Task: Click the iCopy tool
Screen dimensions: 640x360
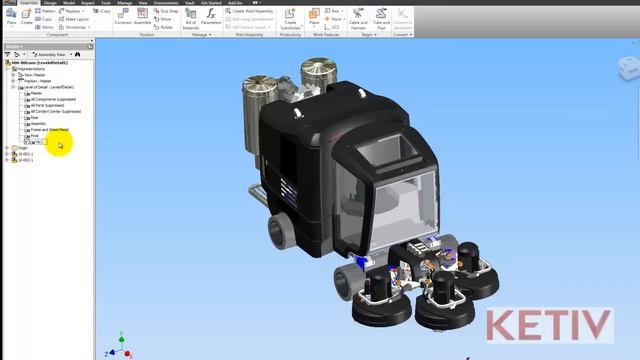Action: tap(102, 11)
